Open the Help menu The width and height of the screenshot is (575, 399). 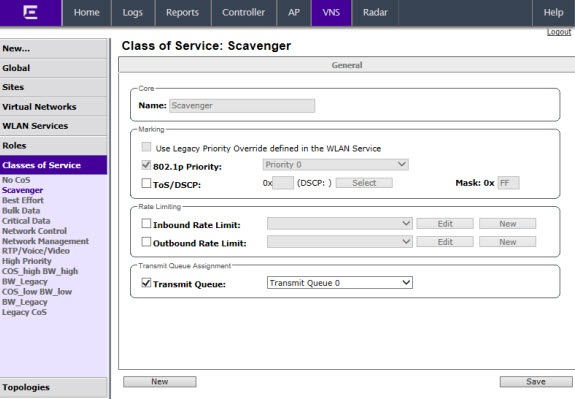click(x=553, y=12)
